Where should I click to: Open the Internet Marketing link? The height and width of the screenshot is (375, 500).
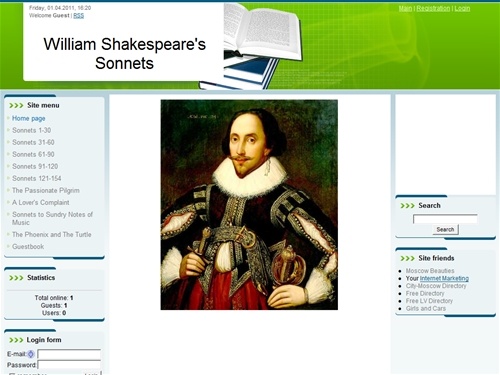[x=444, y=278]
